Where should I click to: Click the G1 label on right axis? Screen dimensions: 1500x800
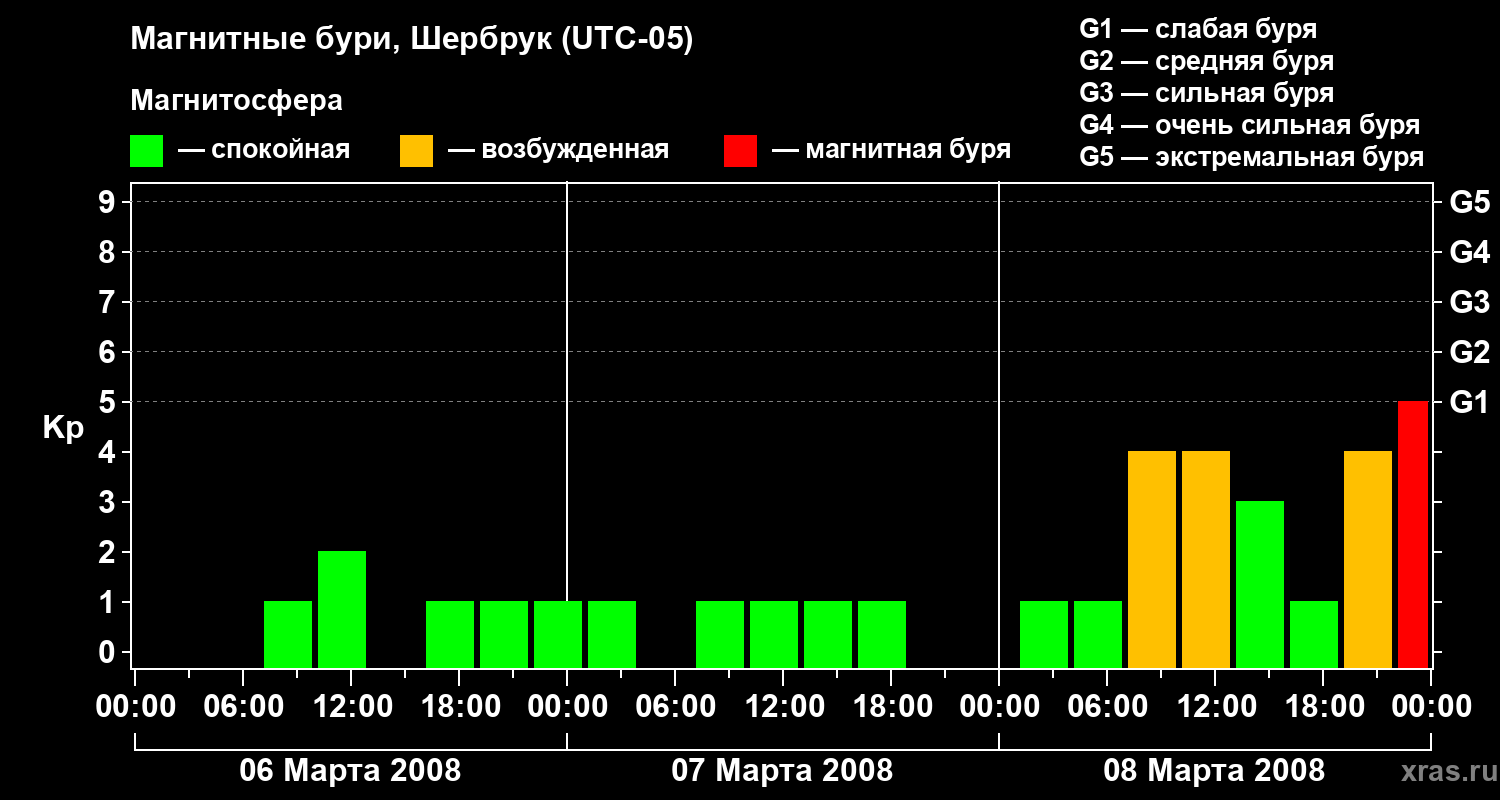[1469, 402]
